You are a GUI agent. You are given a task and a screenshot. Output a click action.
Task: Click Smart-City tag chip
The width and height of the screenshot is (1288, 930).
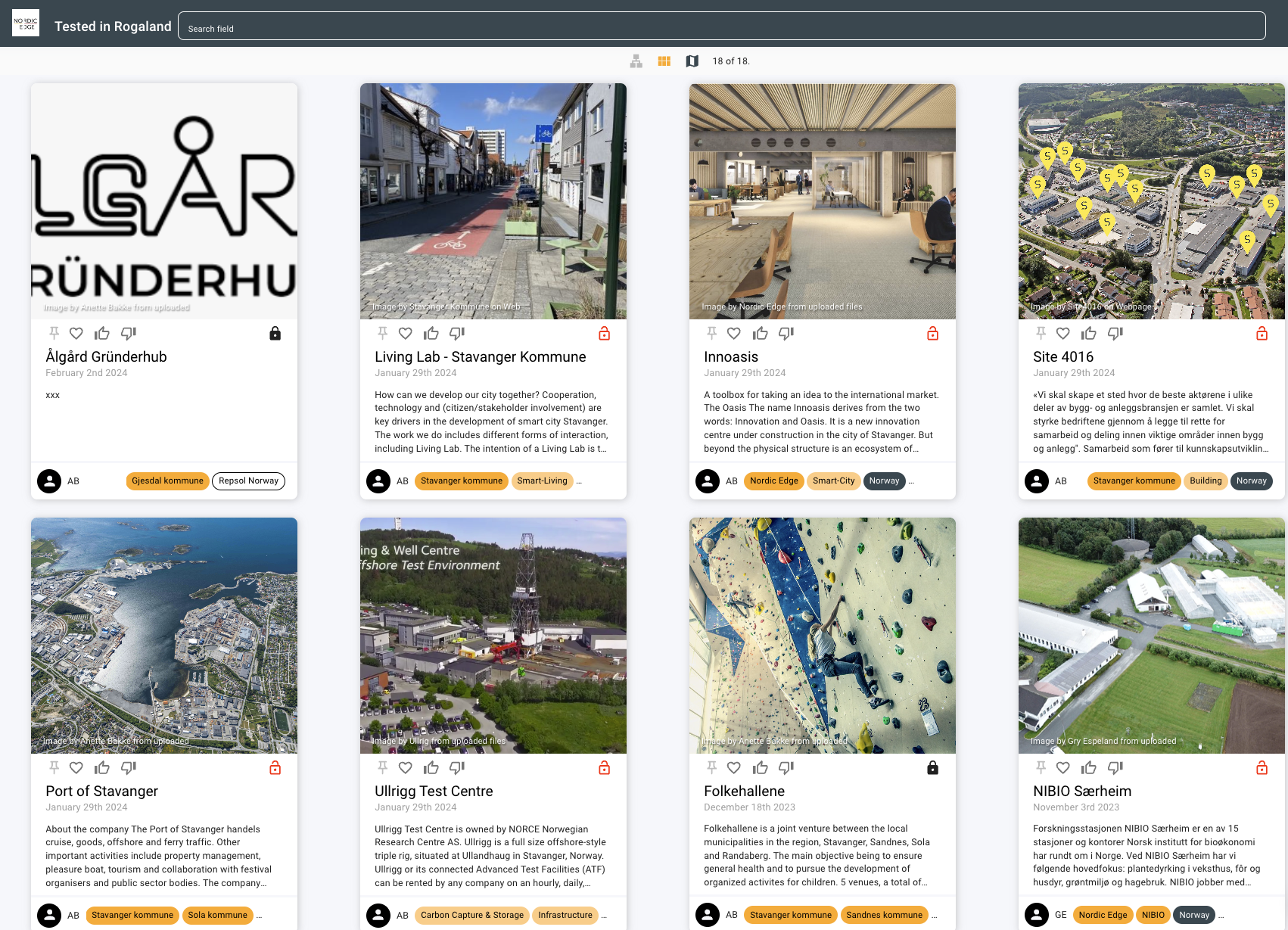pyautogui.click(x=833, y=481)
